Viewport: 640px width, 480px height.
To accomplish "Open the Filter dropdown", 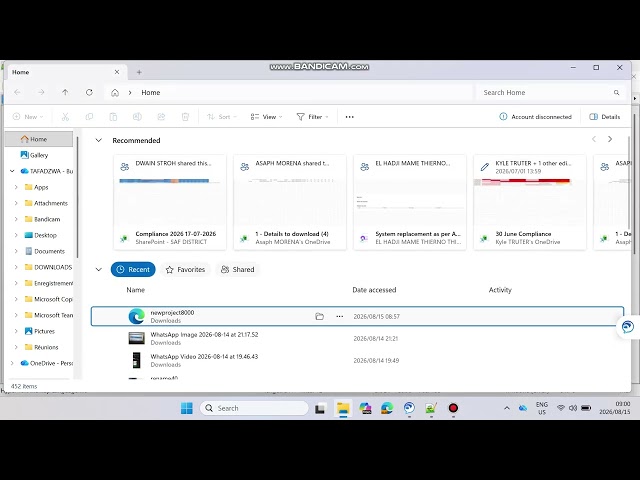I will pyautogui.click(x=312, y=117).
